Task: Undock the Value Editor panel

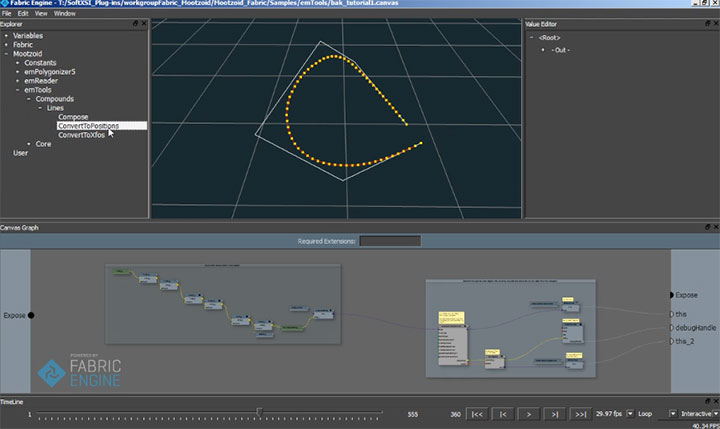Action: pyautogui.click(x=708, y=23)
